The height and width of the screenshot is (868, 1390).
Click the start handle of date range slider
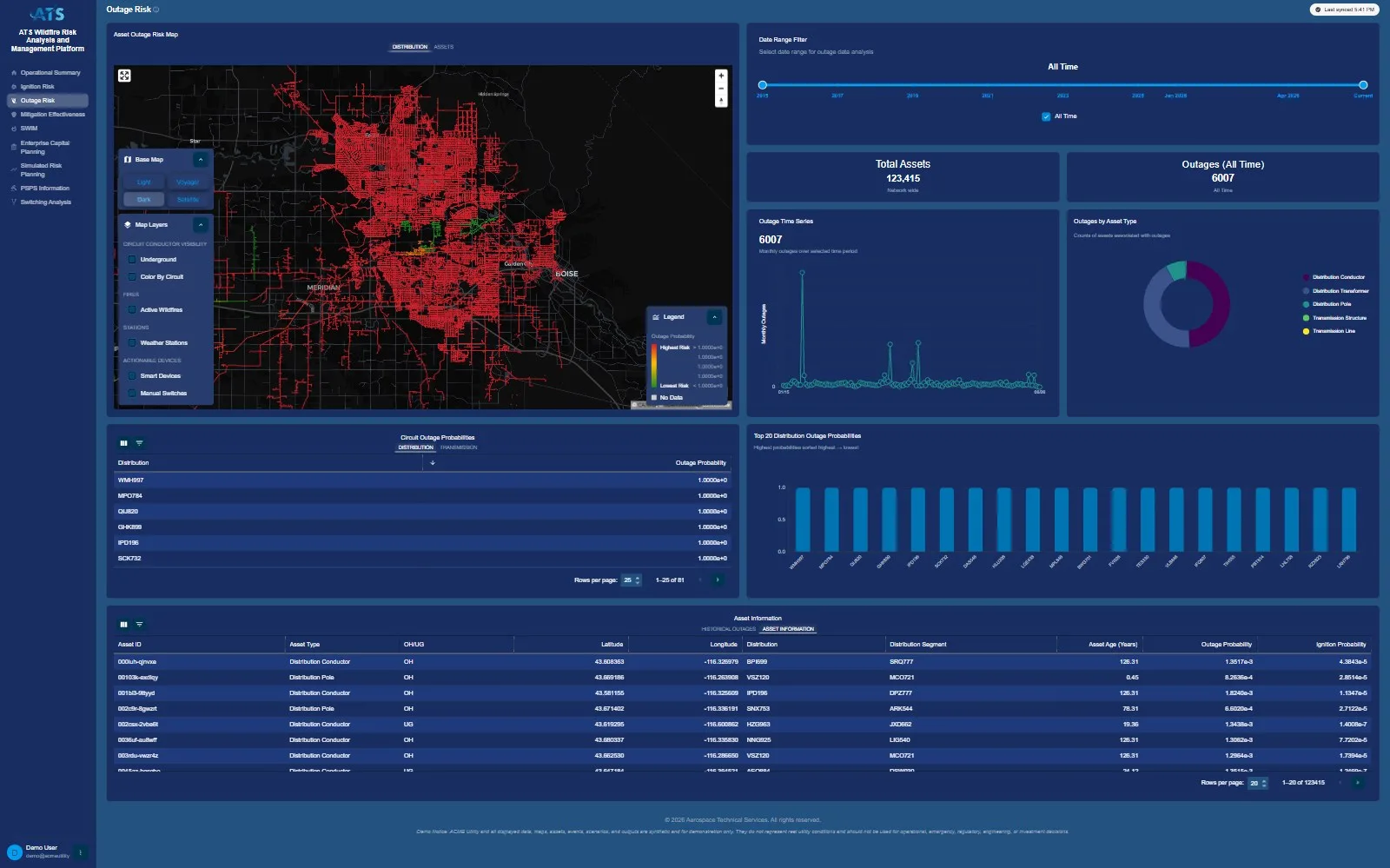762,85
